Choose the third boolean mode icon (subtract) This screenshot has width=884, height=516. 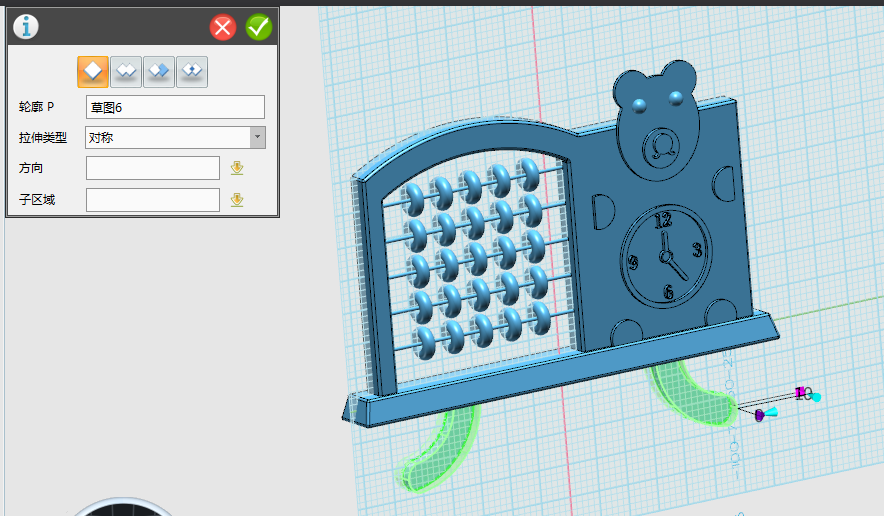[159, 71]
